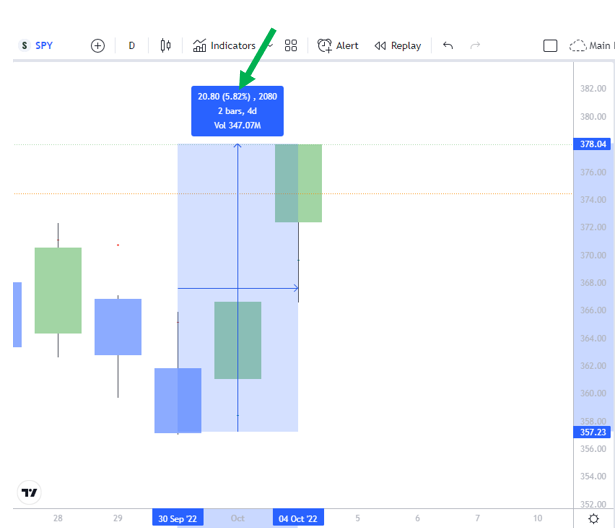Open the candlestick chart style selector

[165, 46]
